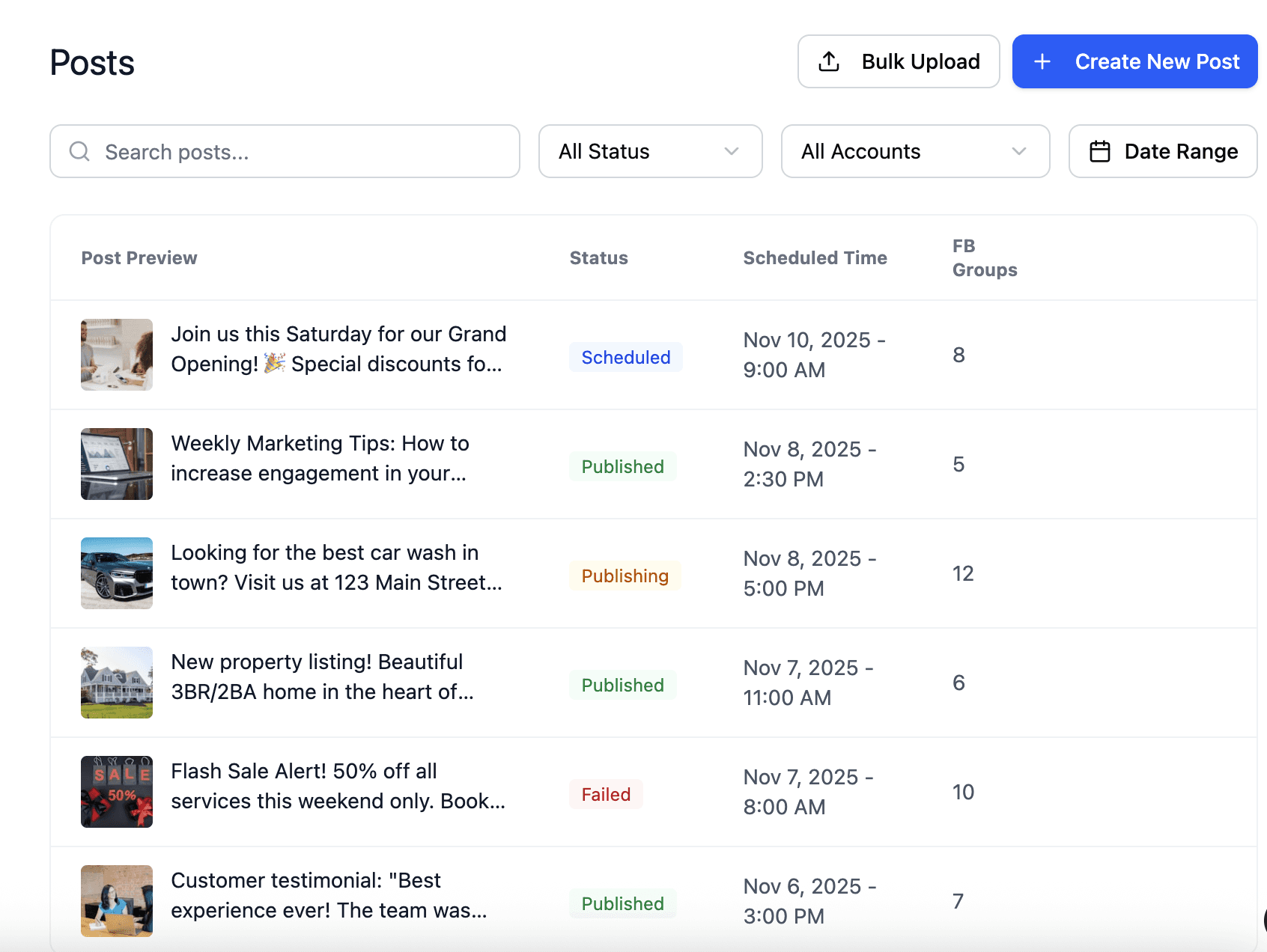Expand the All Accounts dropdown

[x=914, y=152]
